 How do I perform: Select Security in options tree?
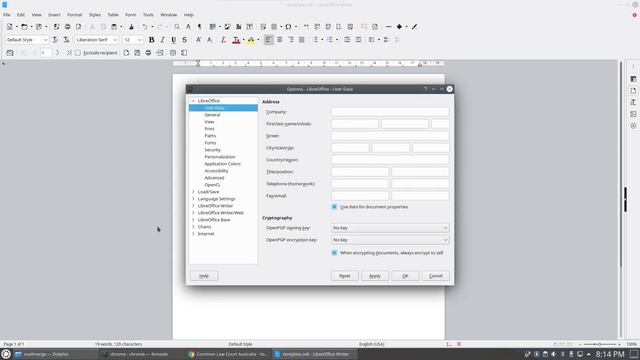point(212,150)
